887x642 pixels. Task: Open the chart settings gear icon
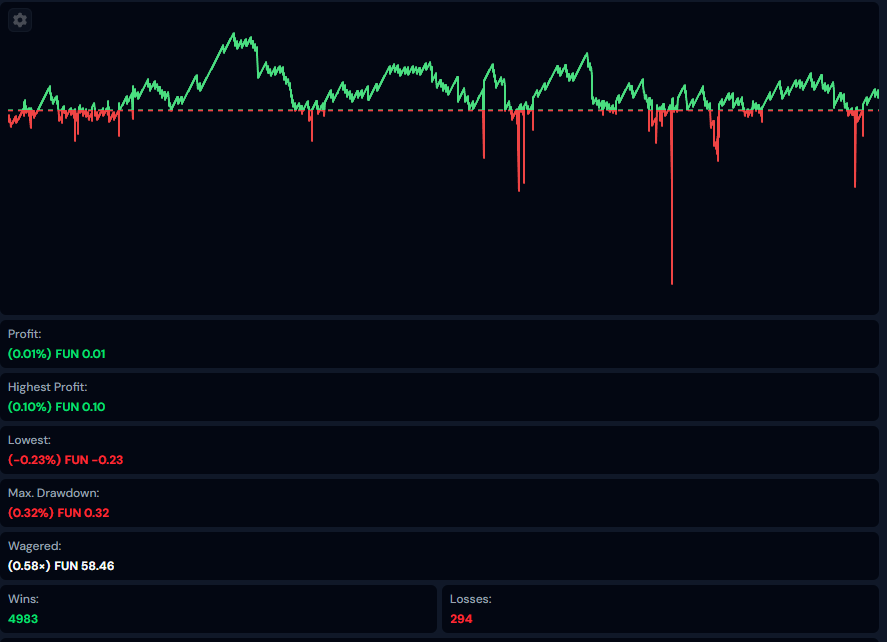[x=20, y=20]
